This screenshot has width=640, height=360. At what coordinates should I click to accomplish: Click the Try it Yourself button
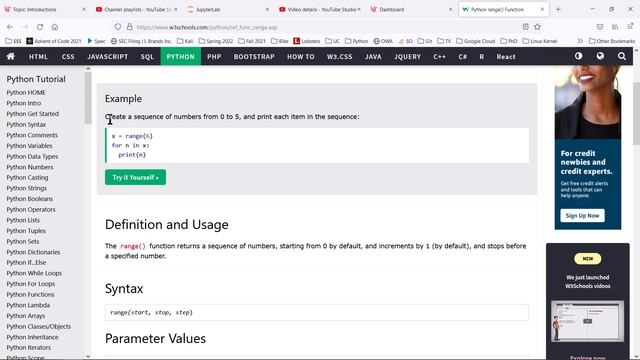(x=136, y=177)
